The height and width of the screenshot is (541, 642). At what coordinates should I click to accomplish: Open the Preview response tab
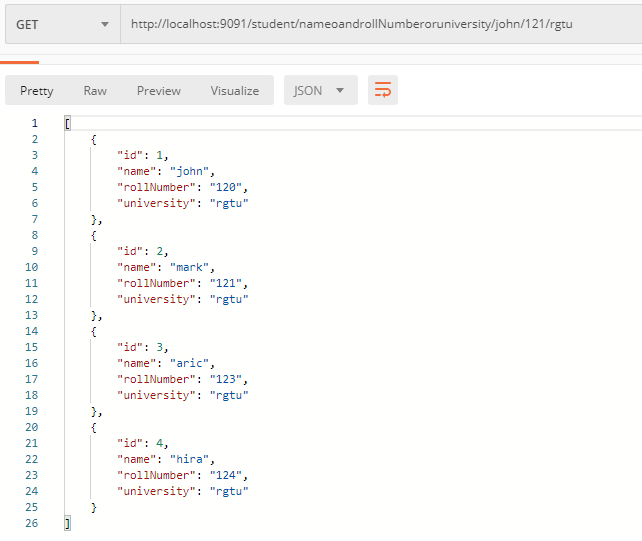click(159, 91)
